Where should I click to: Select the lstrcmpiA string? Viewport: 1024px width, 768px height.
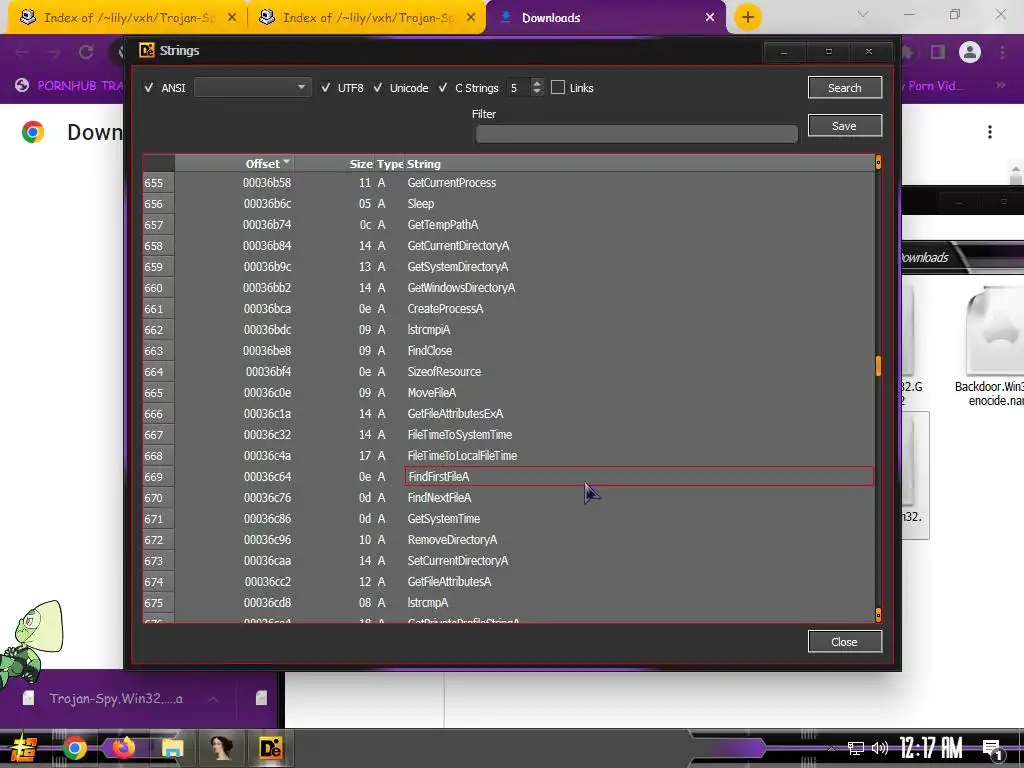click(429, 329)
